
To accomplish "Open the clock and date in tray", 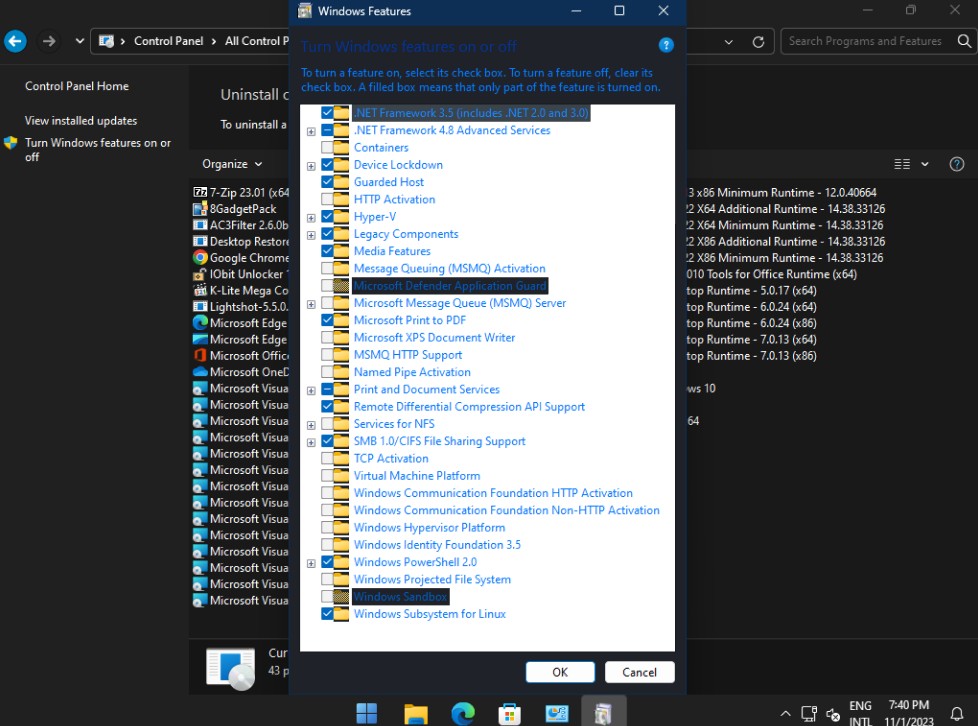I will (909, 713).
